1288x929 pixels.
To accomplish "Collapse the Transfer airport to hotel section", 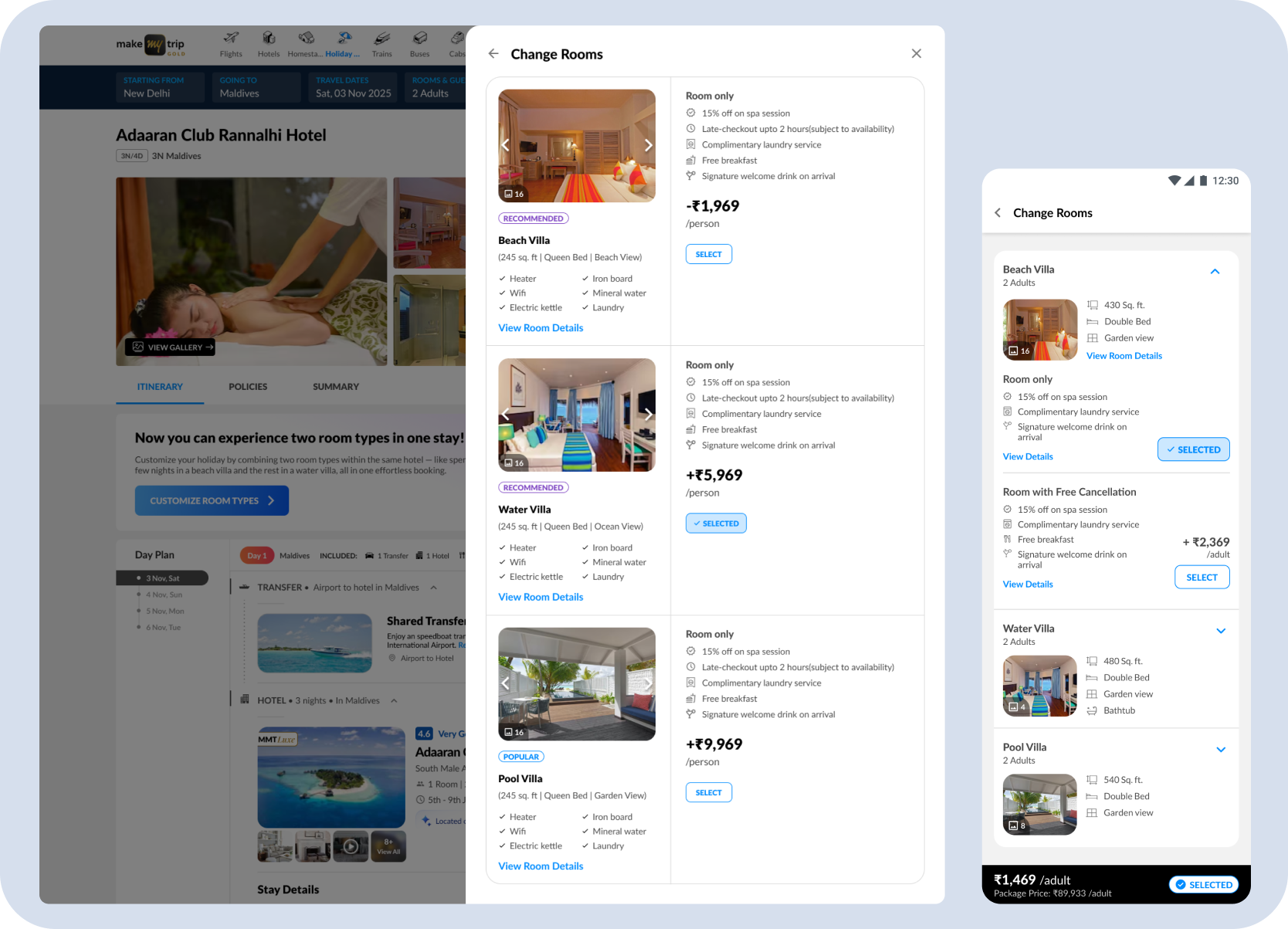I will click(434, 588).
